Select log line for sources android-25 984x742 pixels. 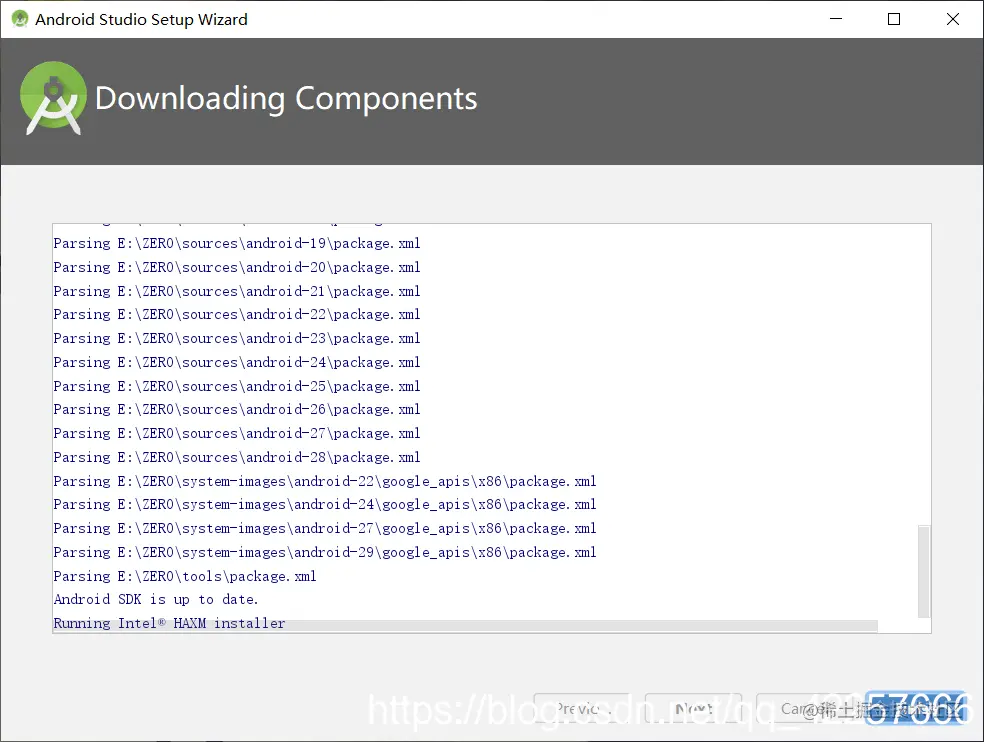click(x=237, y=386)
